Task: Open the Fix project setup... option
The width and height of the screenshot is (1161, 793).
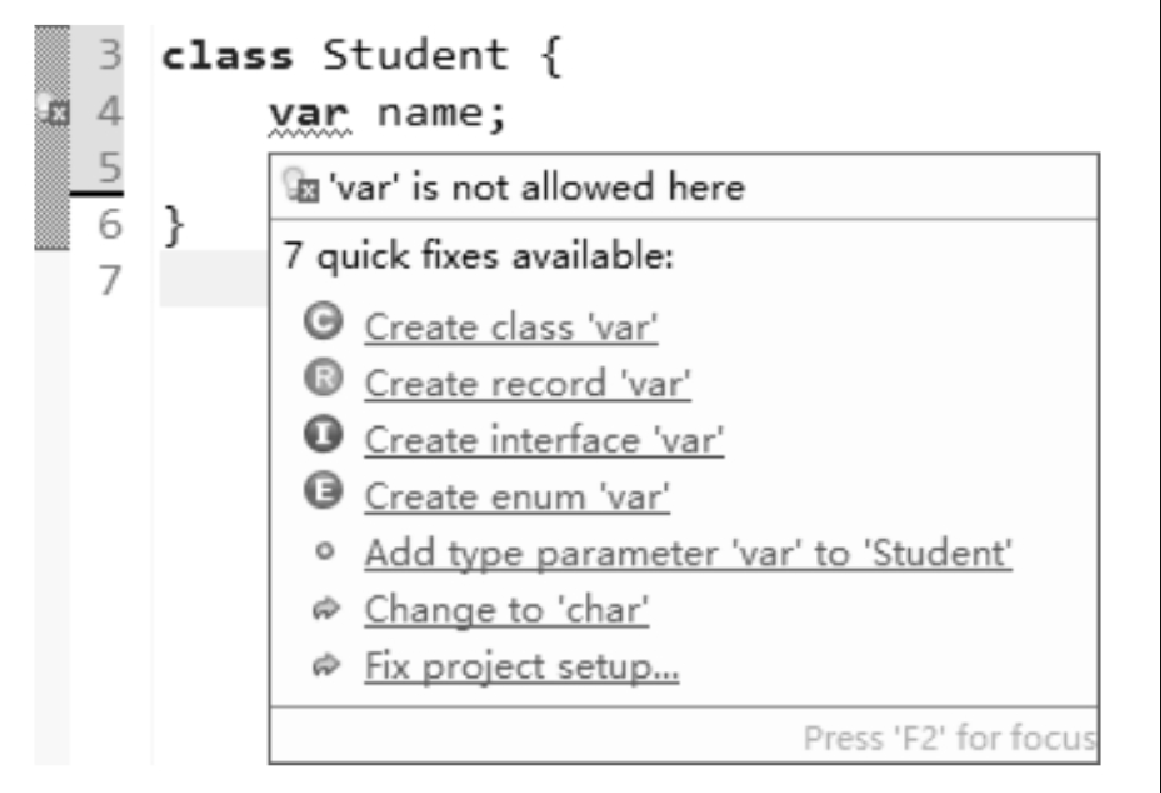Action: pyautogui.click(x=521, y=666)
